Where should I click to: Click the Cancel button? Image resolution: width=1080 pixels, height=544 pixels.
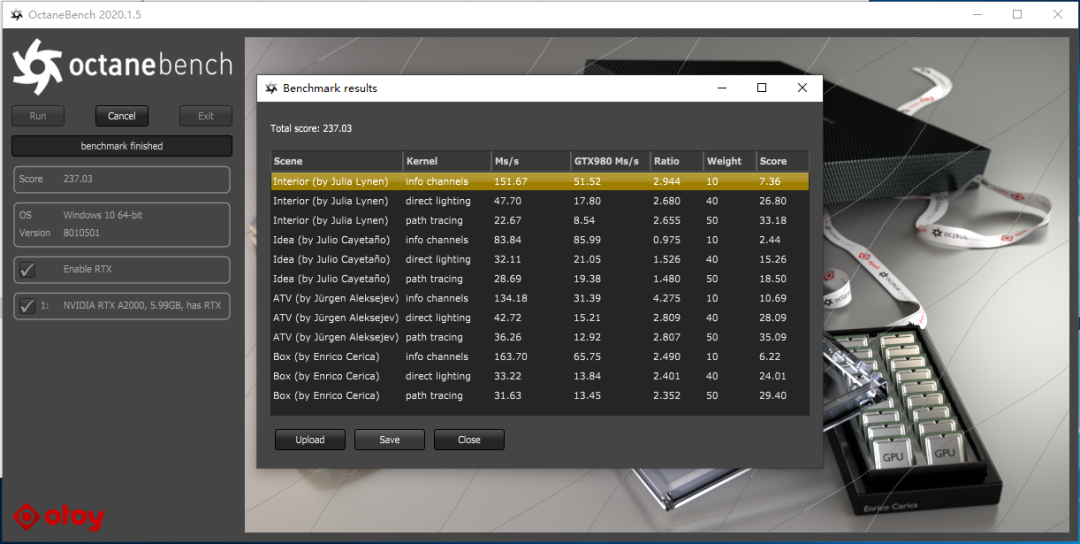point(122,116)
